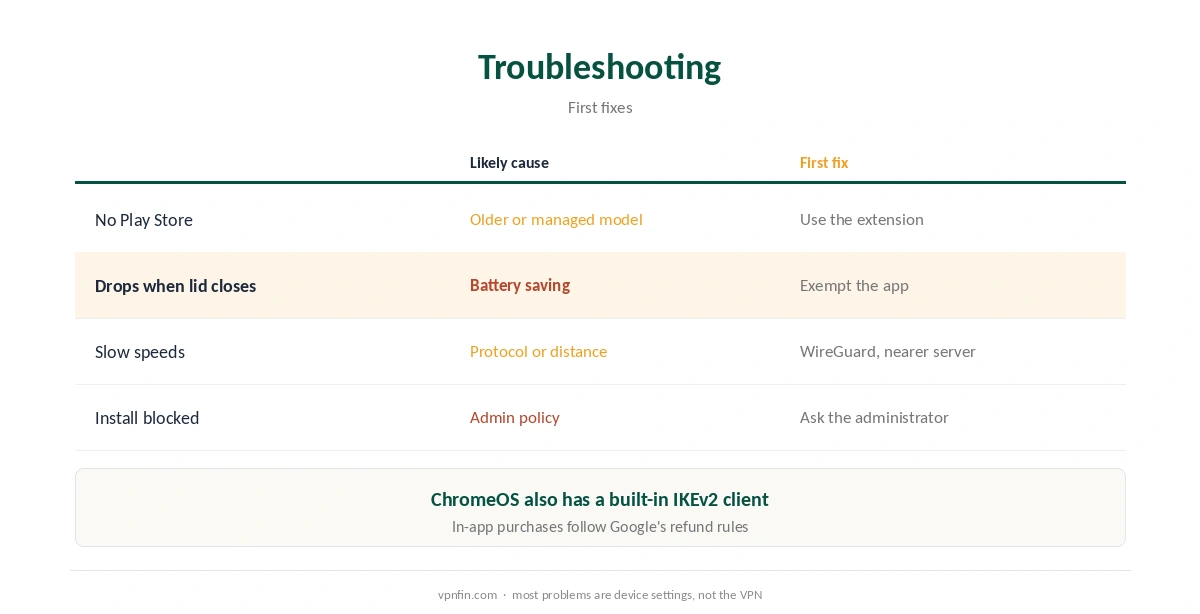Select 'WireGuard, nearer server' cell
This screenshot has height=614, width=1200.
point(888,352)
